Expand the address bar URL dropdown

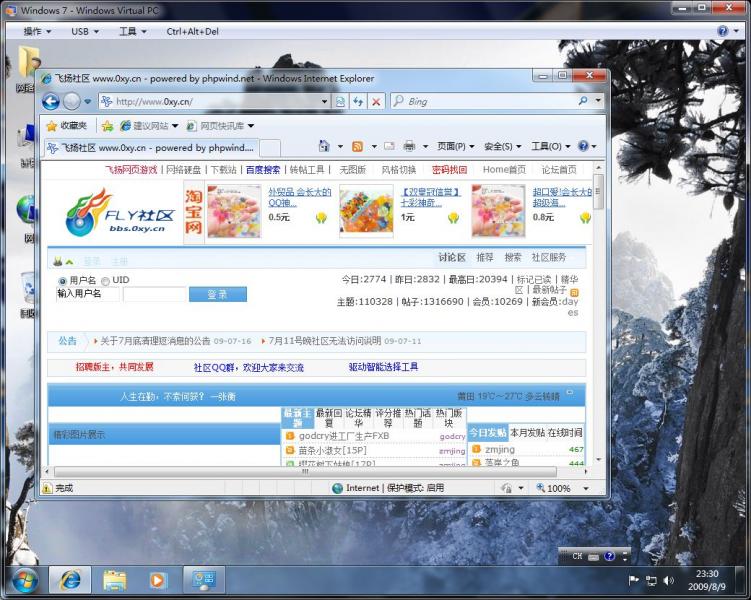[324, 102]
